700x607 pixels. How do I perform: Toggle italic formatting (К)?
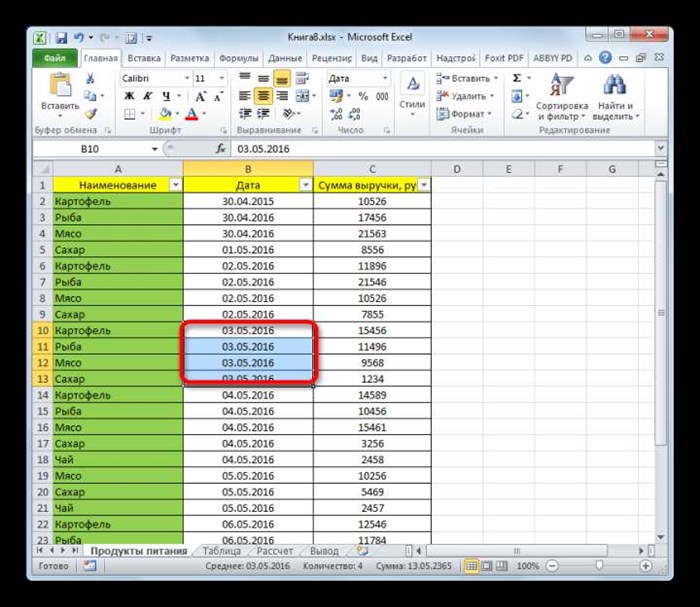147,96
